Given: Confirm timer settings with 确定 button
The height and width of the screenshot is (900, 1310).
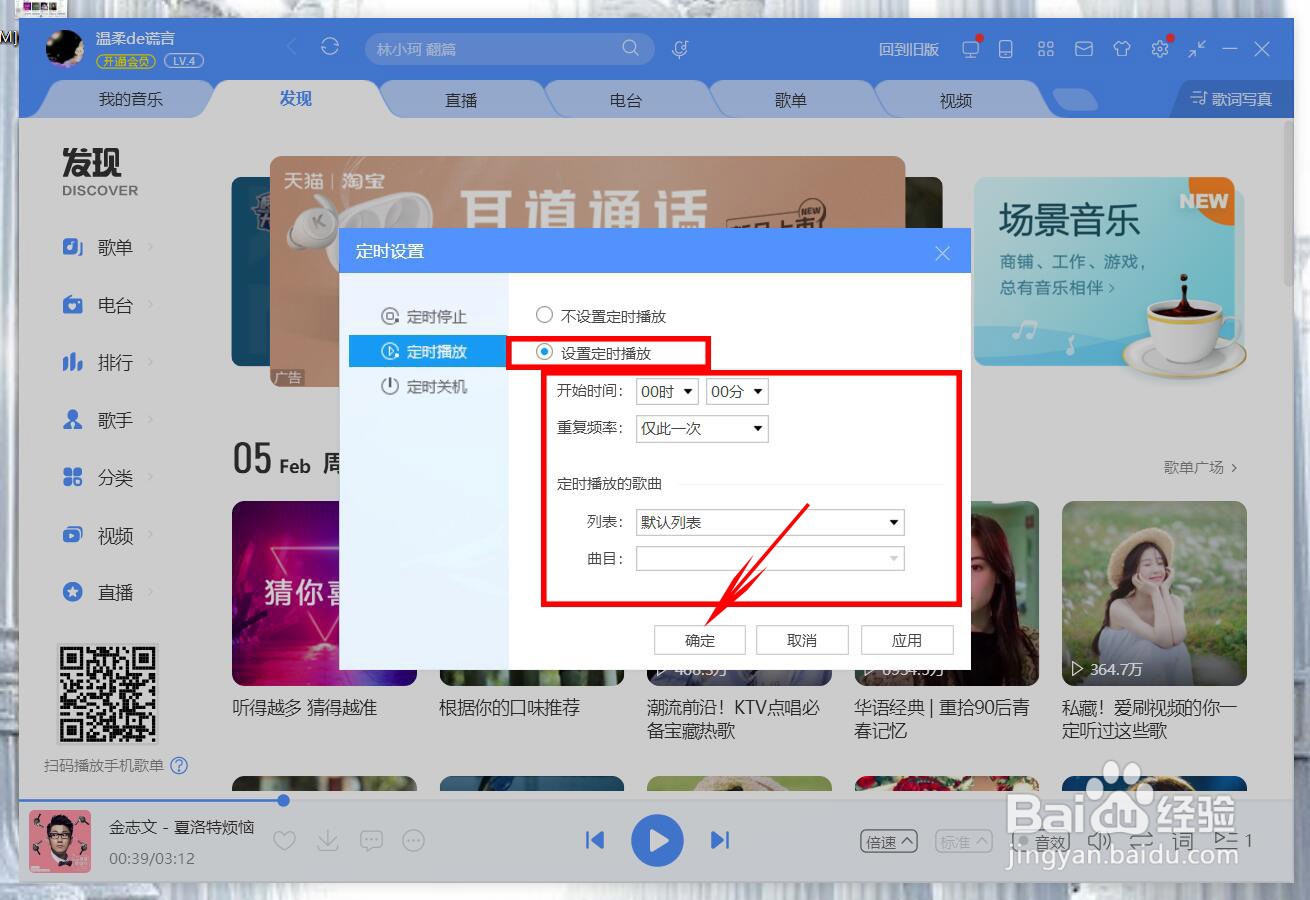Looking at the screenshot, I should [x=700, y=640].
